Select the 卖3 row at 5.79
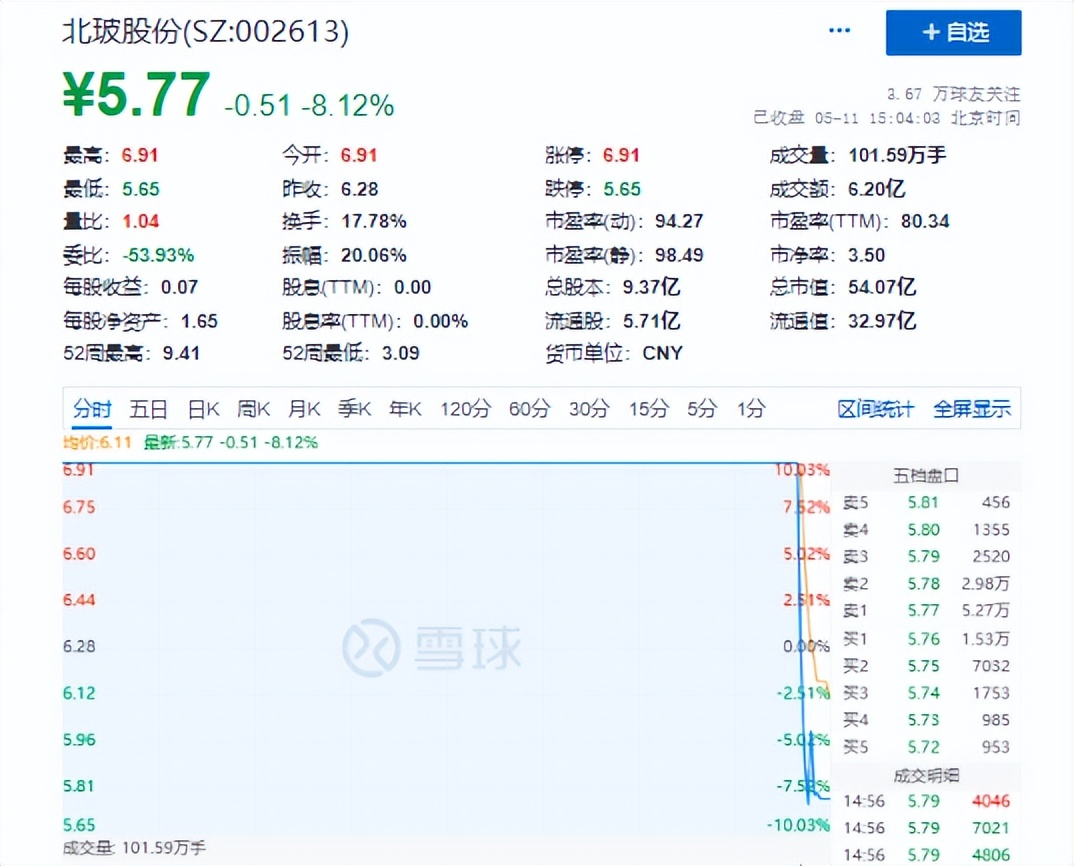Image resolution: width=1074 pixels, height=866 pixels. pos(925,556)
